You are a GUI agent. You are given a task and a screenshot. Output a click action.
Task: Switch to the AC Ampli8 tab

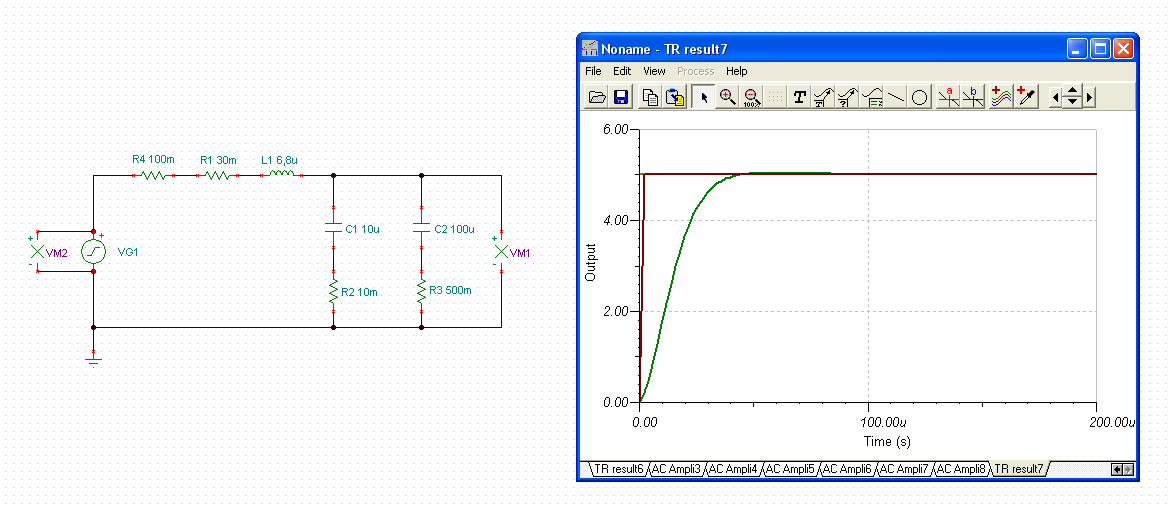pos(960,469)
